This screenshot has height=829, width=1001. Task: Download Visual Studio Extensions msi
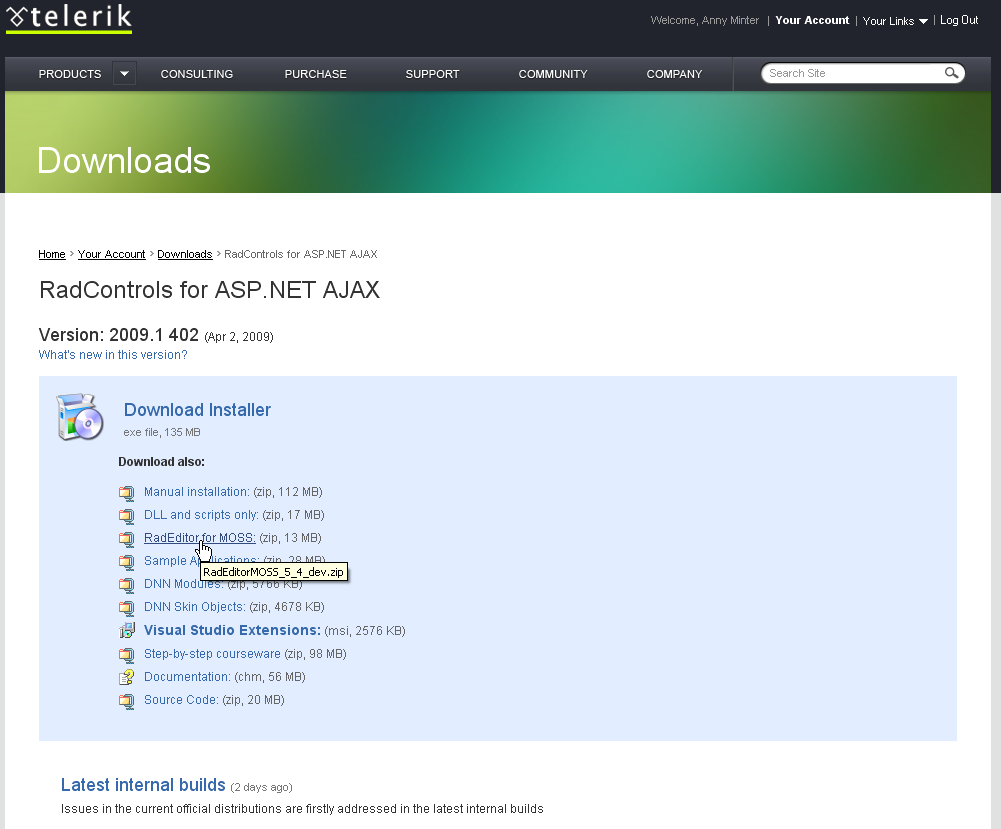click(x=232, y=631)
